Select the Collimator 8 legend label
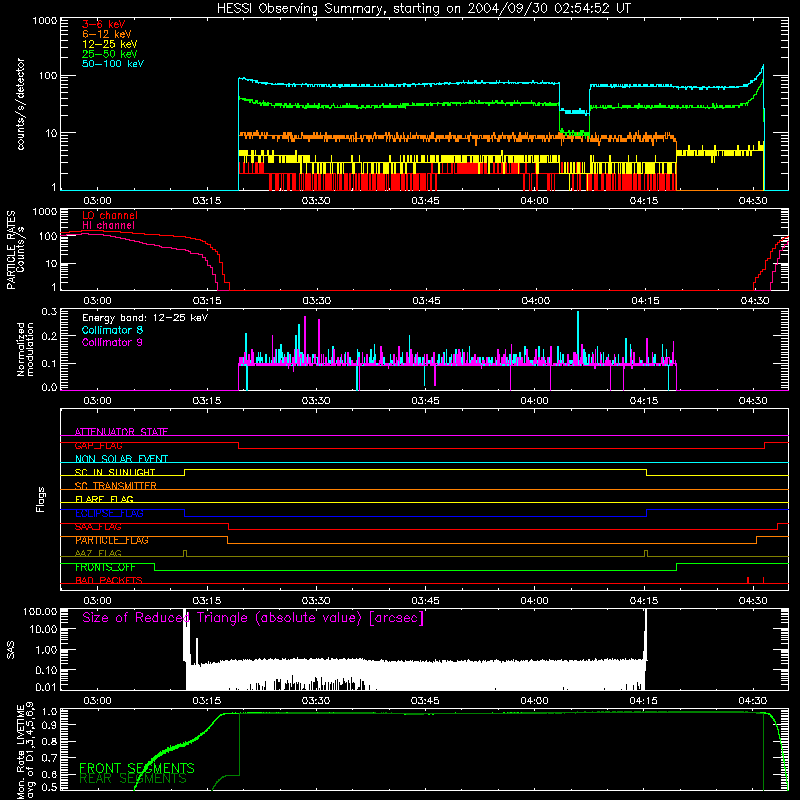Viewport: 800px width, 800px height. coord(112,330)
